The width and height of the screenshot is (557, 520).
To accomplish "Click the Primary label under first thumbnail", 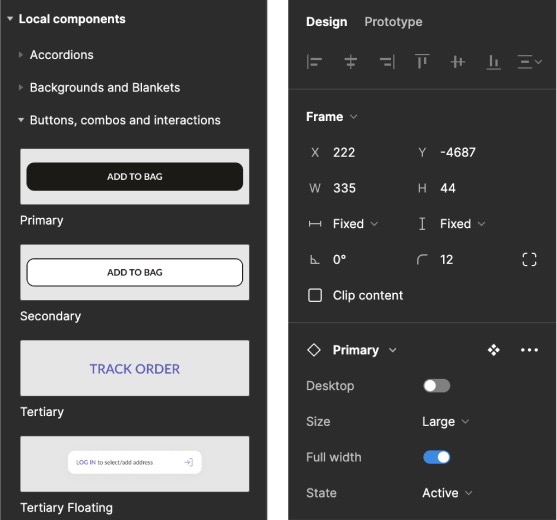I will click(42, 220).
